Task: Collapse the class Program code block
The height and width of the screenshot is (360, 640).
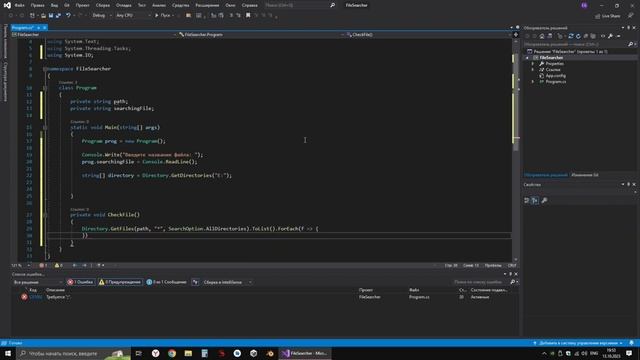Action: (x=45, y=88)
